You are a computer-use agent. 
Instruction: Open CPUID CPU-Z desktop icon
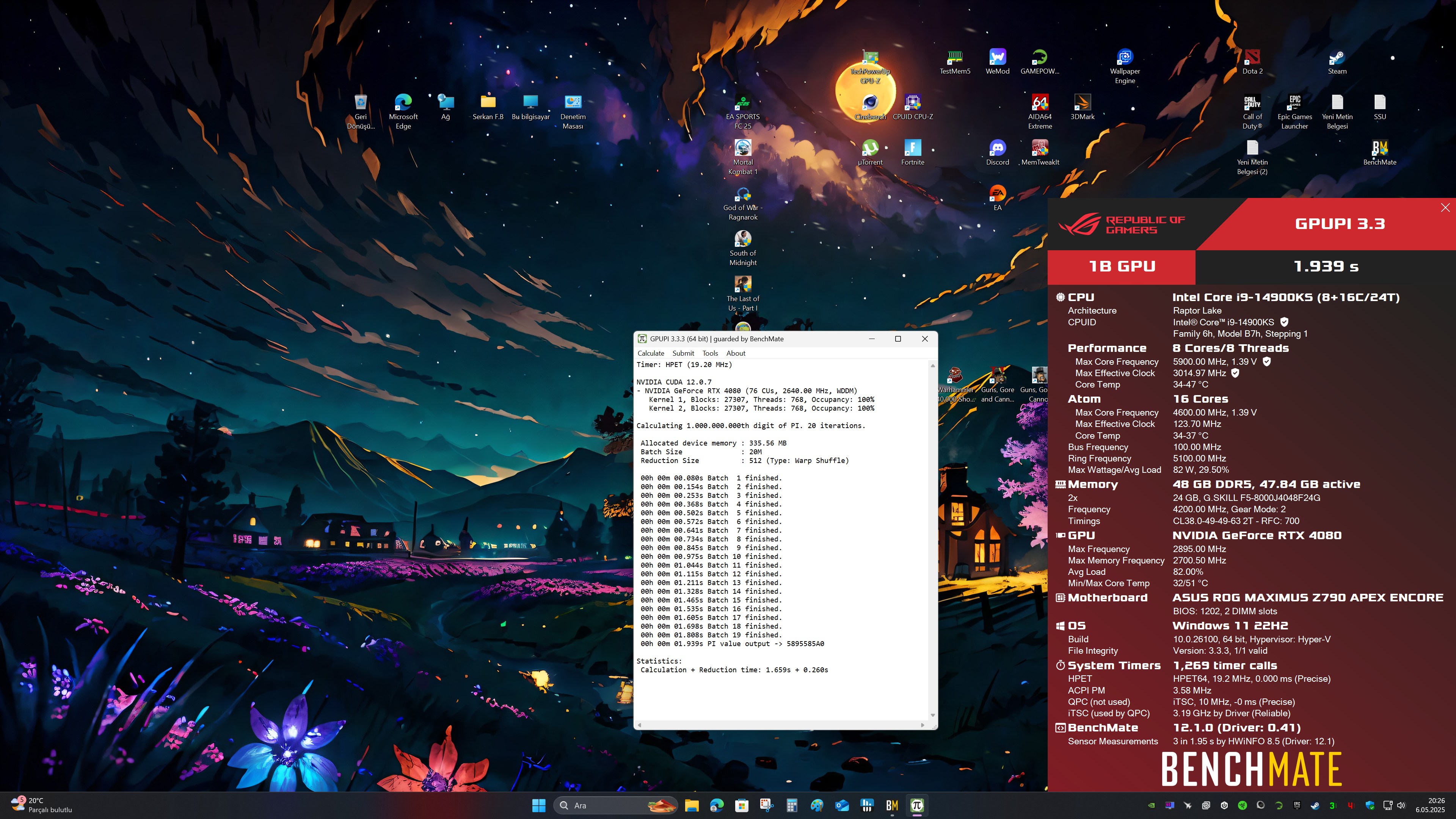pyautogui.click(x=912, y=107)
